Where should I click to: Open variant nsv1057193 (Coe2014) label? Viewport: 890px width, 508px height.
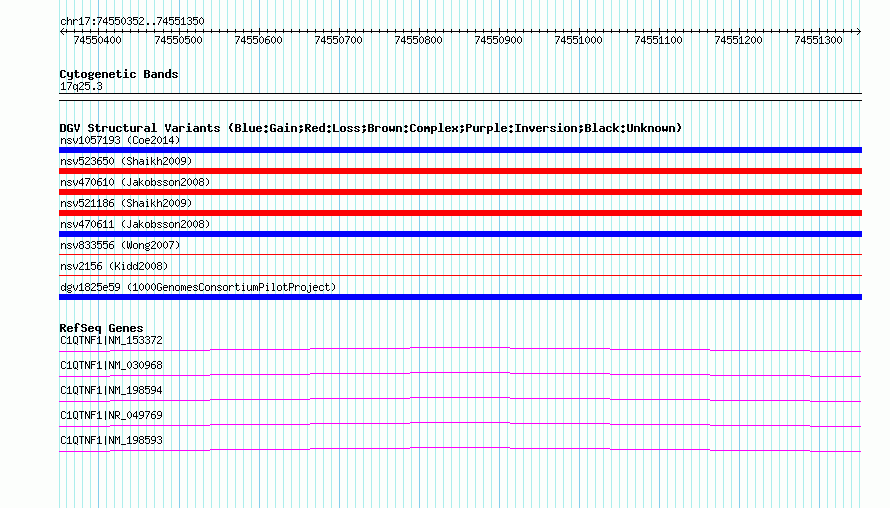(x=120, y=140)
